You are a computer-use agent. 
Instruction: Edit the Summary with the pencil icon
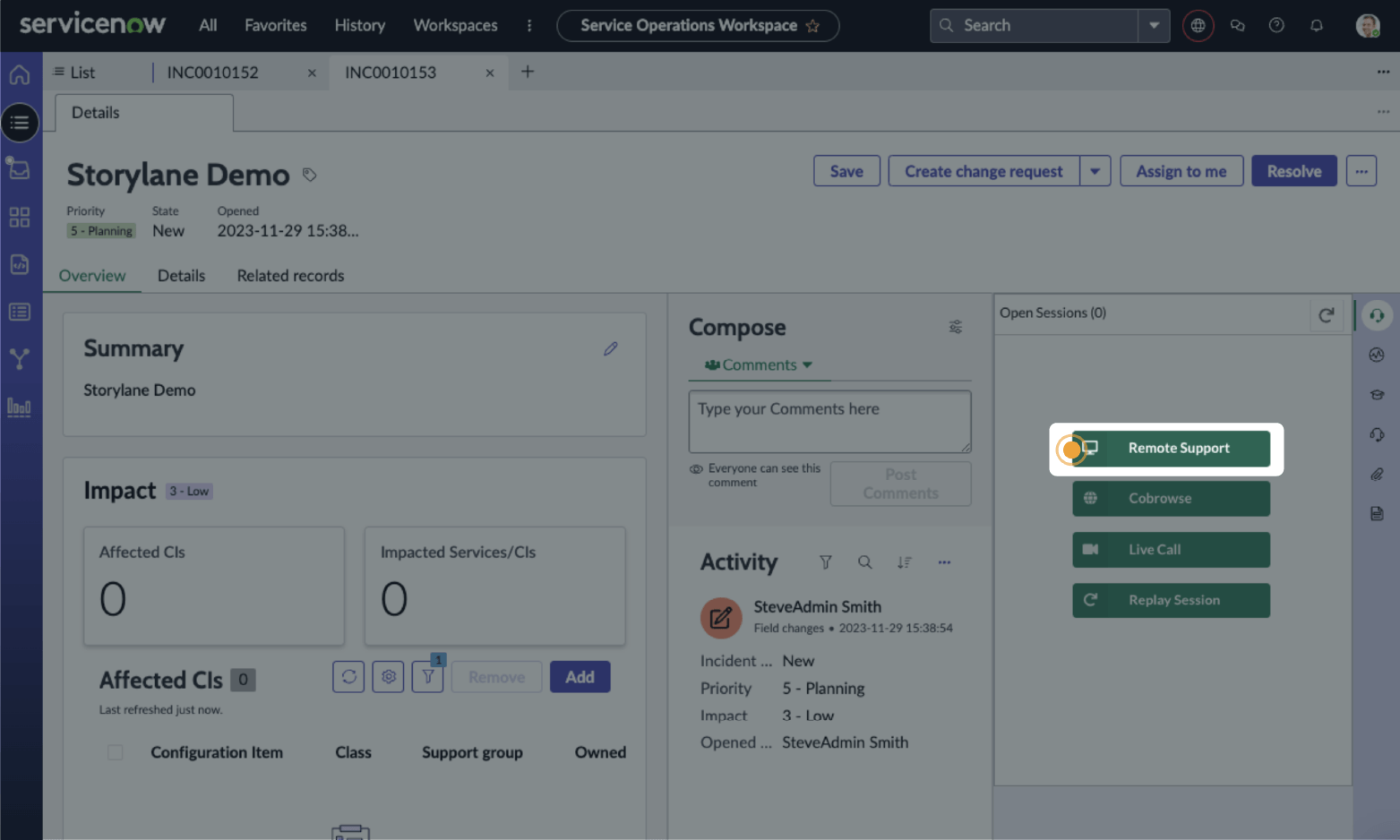610,348
